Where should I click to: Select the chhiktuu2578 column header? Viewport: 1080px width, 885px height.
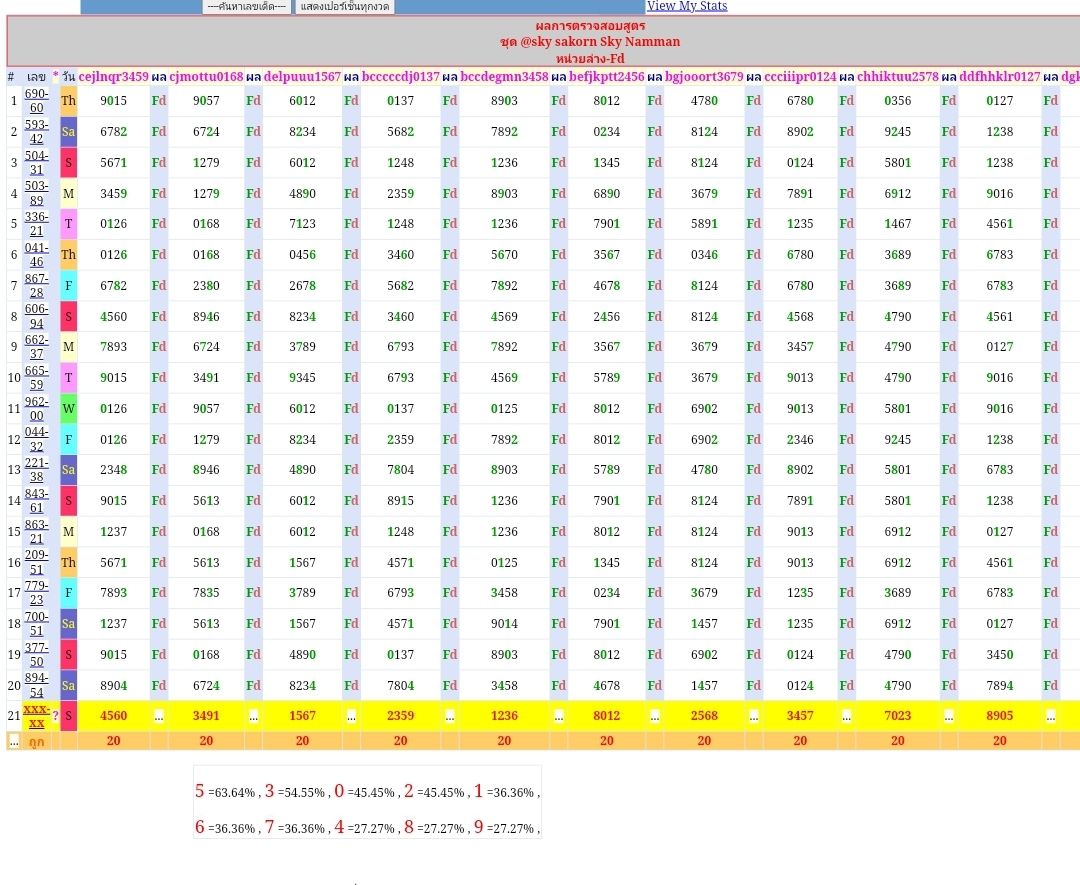897,76
